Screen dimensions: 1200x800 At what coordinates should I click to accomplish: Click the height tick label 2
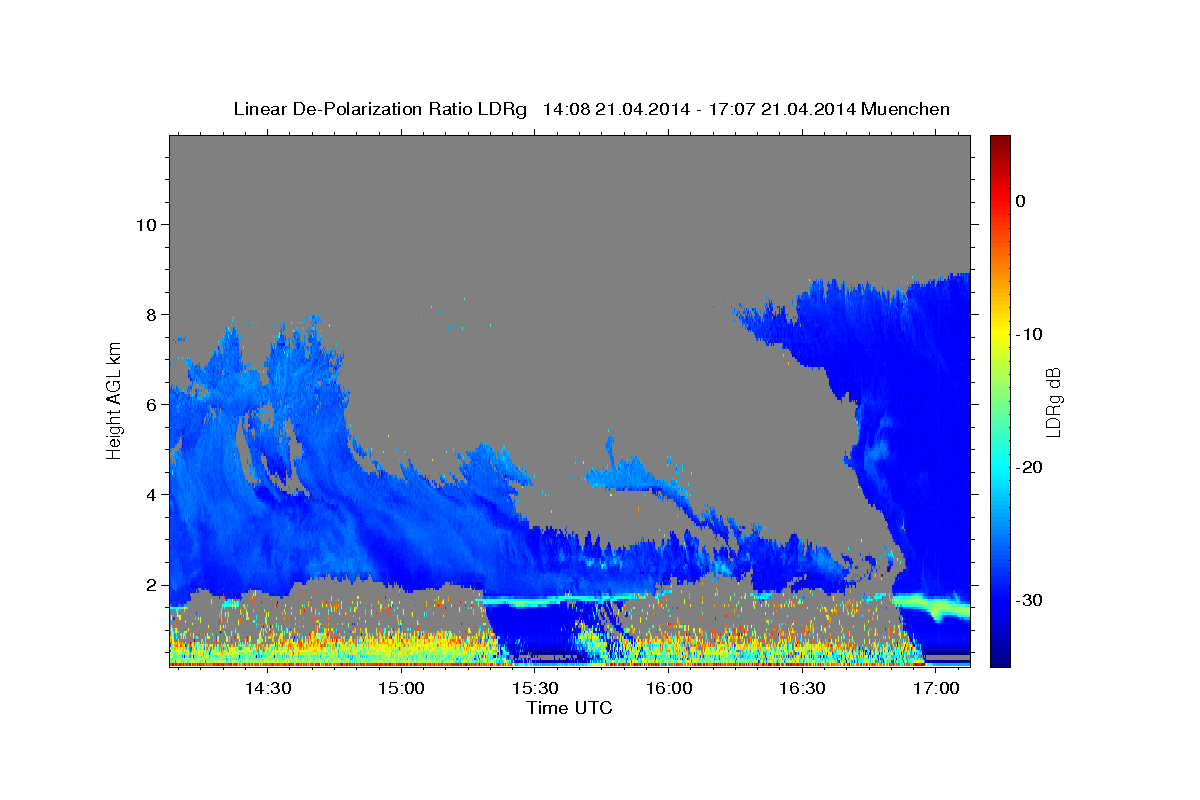pos(152,585)
